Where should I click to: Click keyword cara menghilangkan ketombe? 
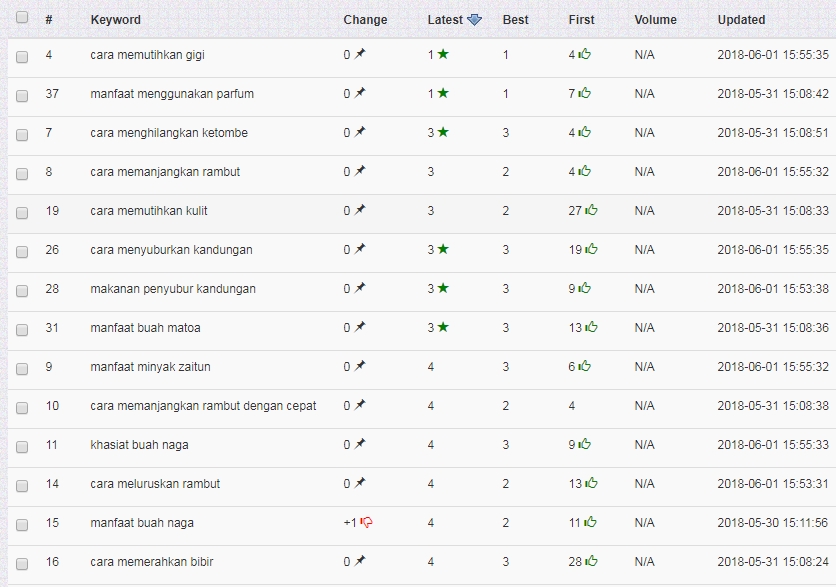(169, 133)
